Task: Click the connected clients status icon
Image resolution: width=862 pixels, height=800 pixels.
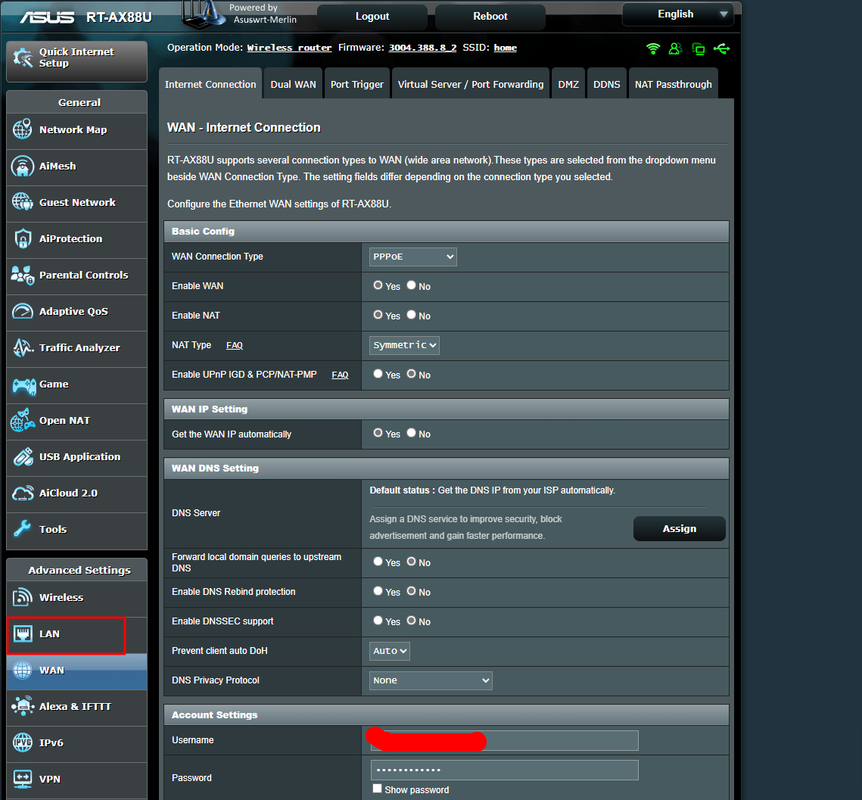Action: click(675, 49)
